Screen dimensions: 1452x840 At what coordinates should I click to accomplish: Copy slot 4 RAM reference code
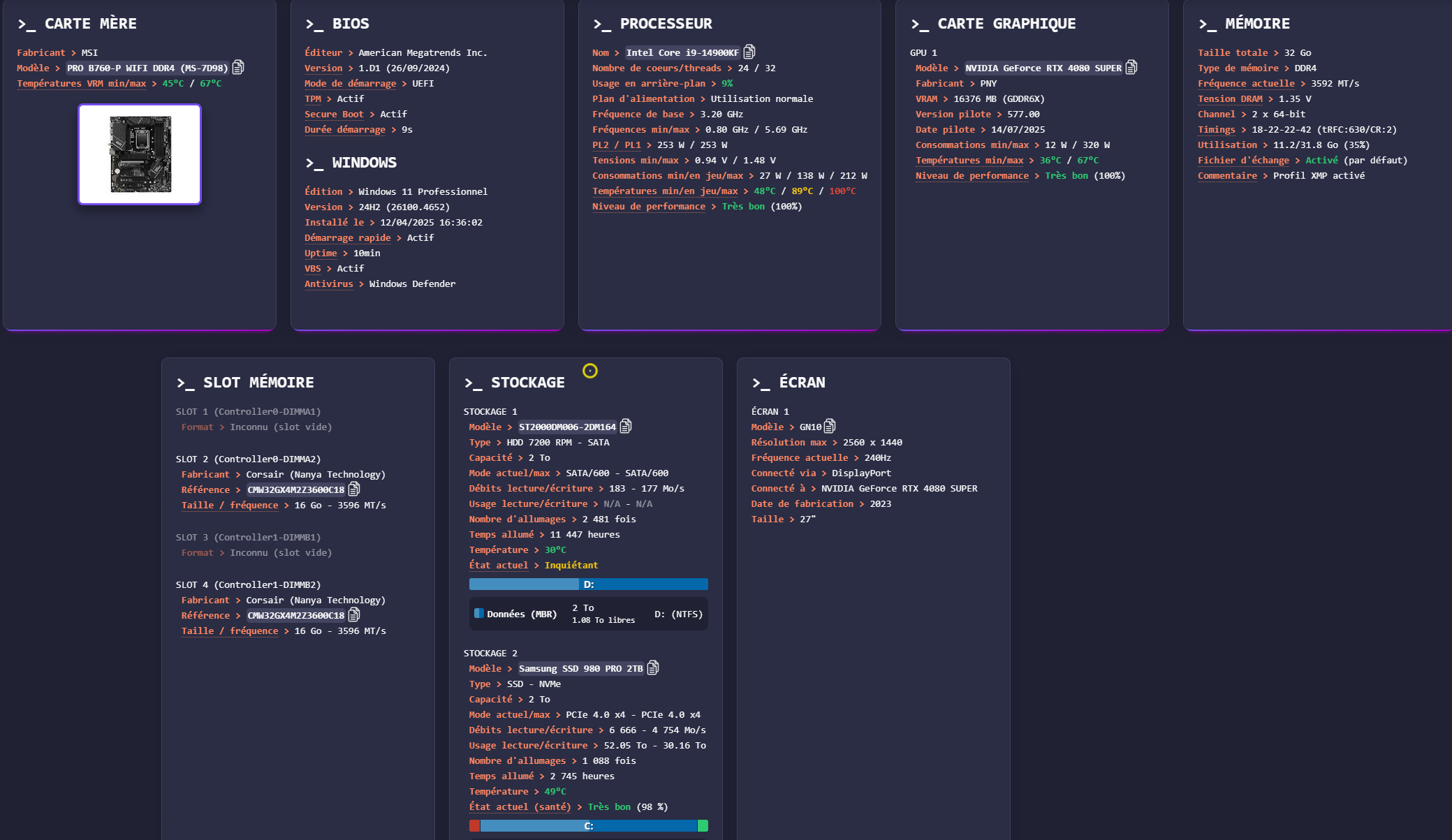click(354, 614)
